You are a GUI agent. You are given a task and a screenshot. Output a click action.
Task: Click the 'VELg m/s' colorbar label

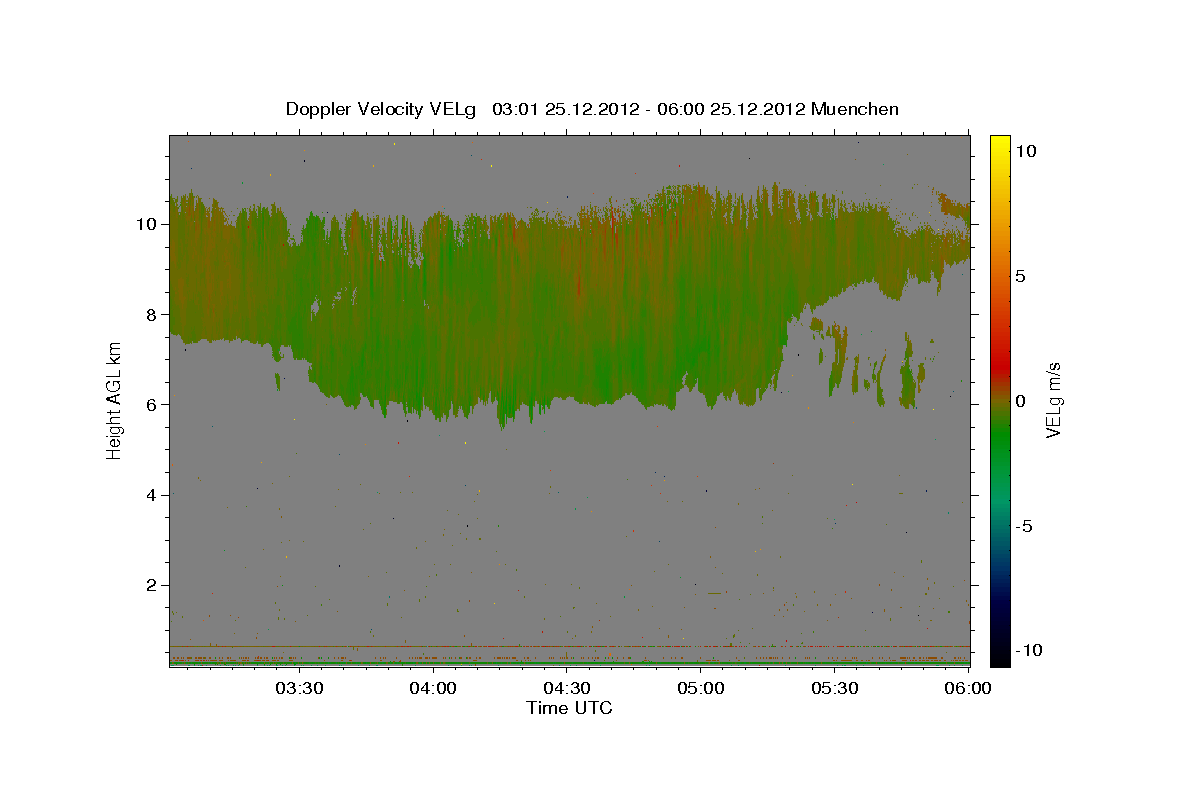(x=1053, y=401)
